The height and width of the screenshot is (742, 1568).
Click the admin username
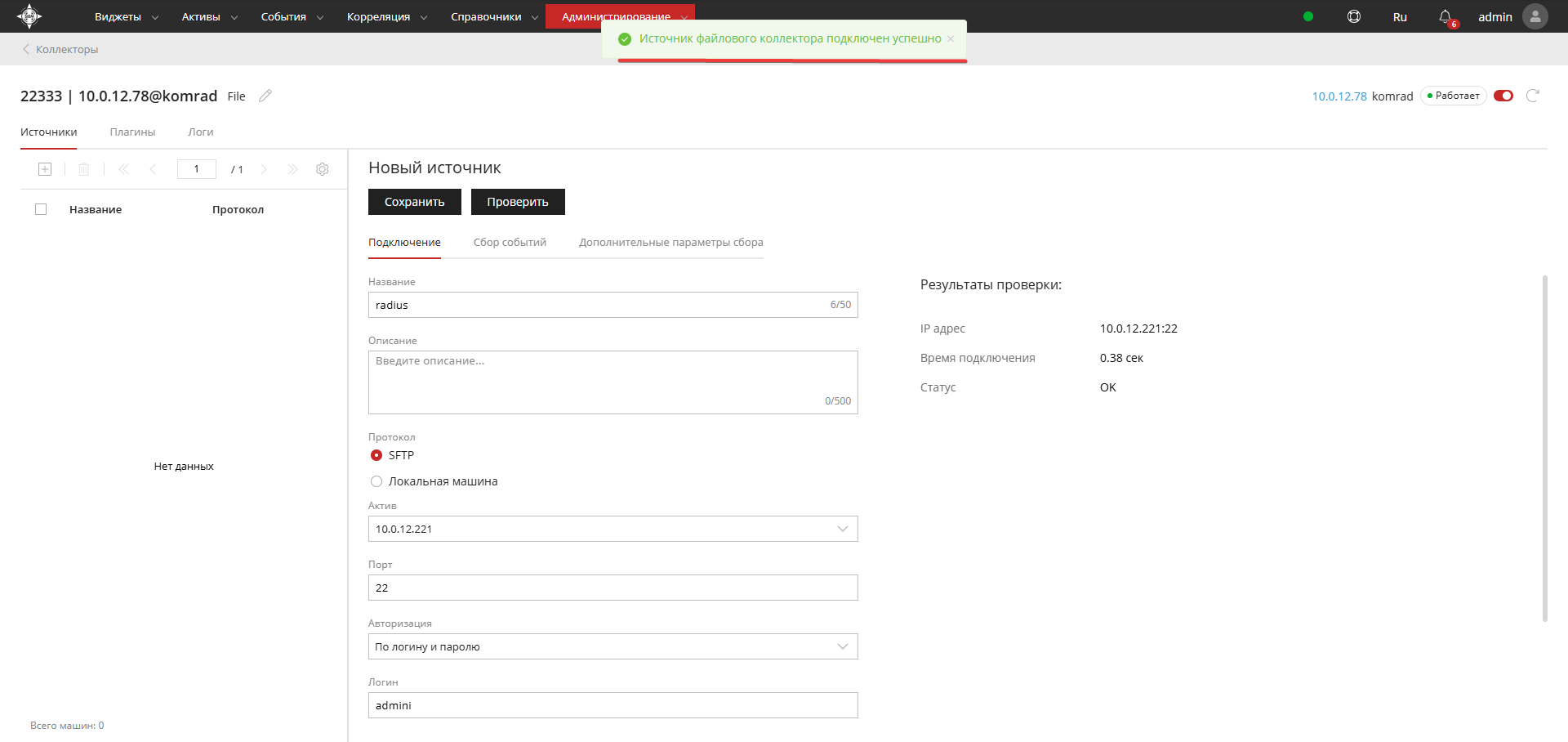pos(1495,16)
